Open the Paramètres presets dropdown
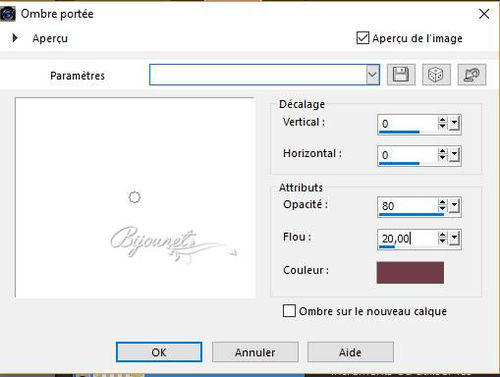500x377 pixels. pos(372,75)
